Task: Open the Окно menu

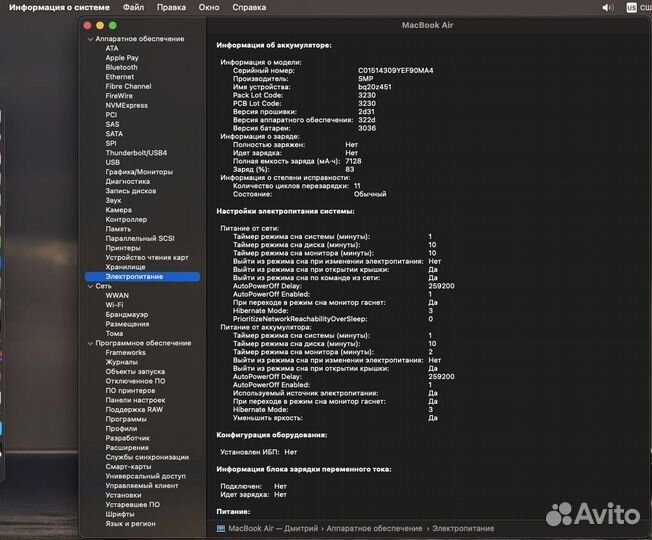Action: tap(209, 7)
